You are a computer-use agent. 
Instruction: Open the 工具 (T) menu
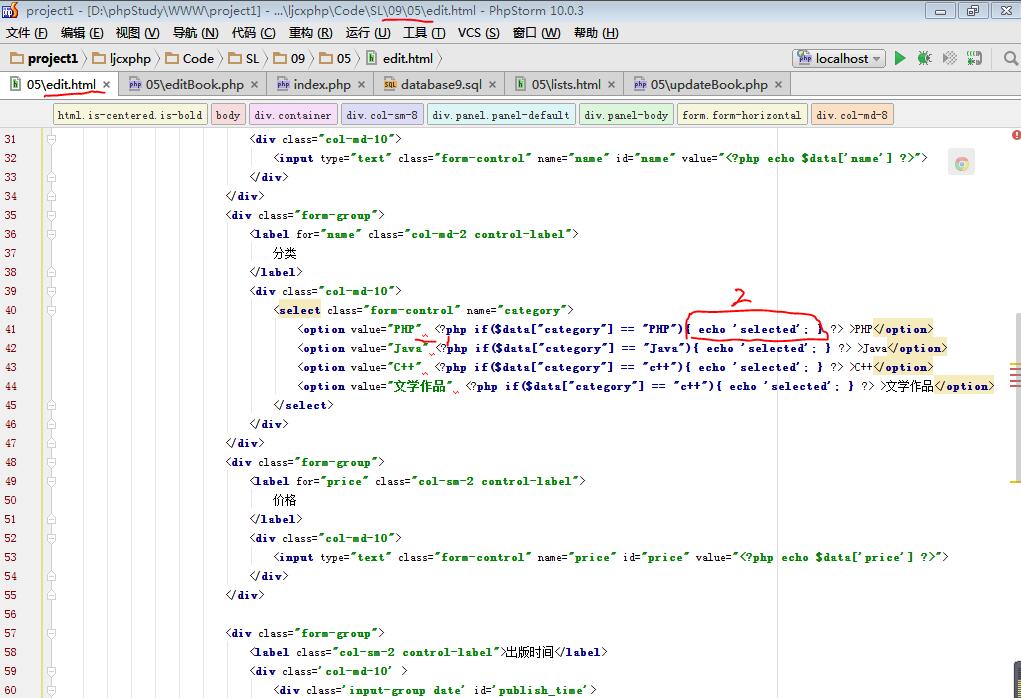[424, 33]
